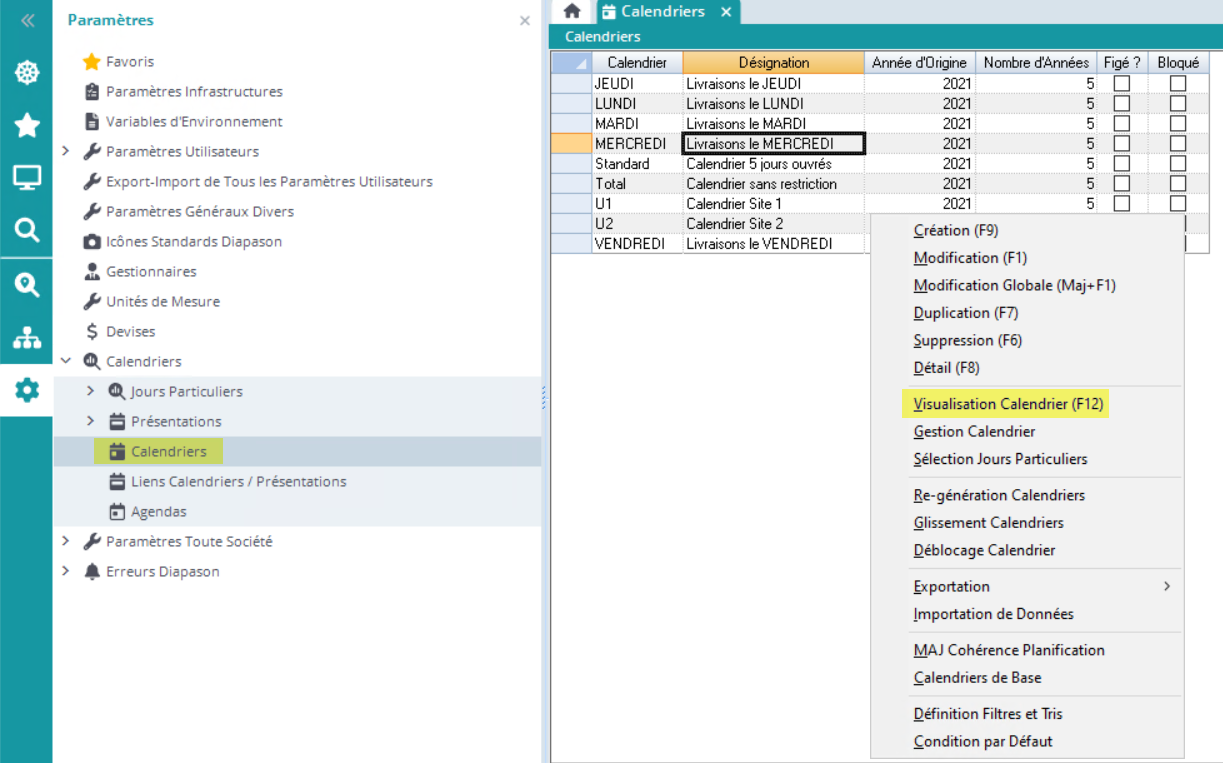
Task: Open the favorites star in left sidebar
Action: point(26,125)
